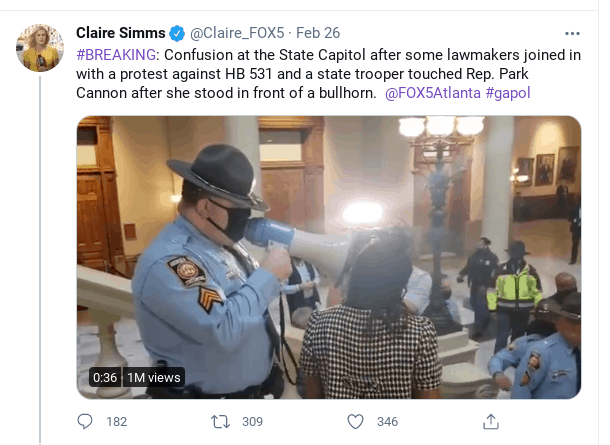Click the #BREAKING hashtag
Viewport: 610px width, 445px height.
click(116, 55)
